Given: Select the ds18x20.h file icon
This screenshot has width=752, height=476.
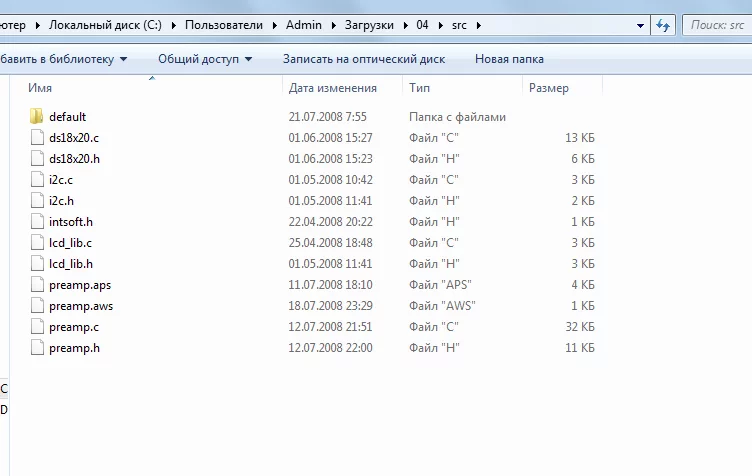Looking at the screenshot, I should click(x=37, y=159).
